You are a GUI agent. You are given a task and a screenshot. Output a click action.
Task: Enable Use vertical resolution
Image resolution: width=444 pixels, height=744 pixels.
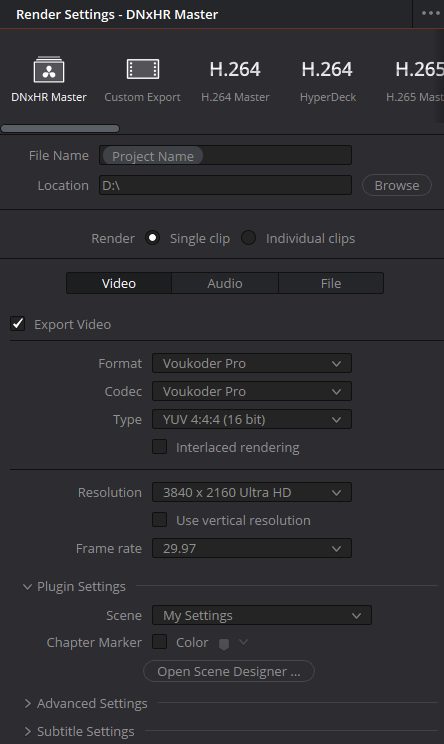159,520
